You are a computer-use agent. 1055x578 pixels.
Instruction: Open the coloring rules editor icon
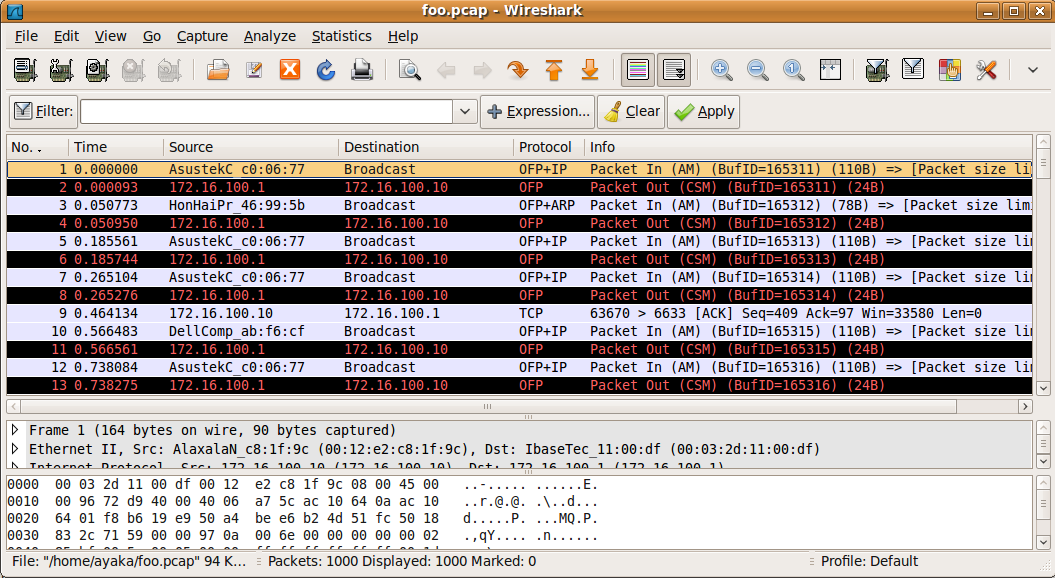949,70
